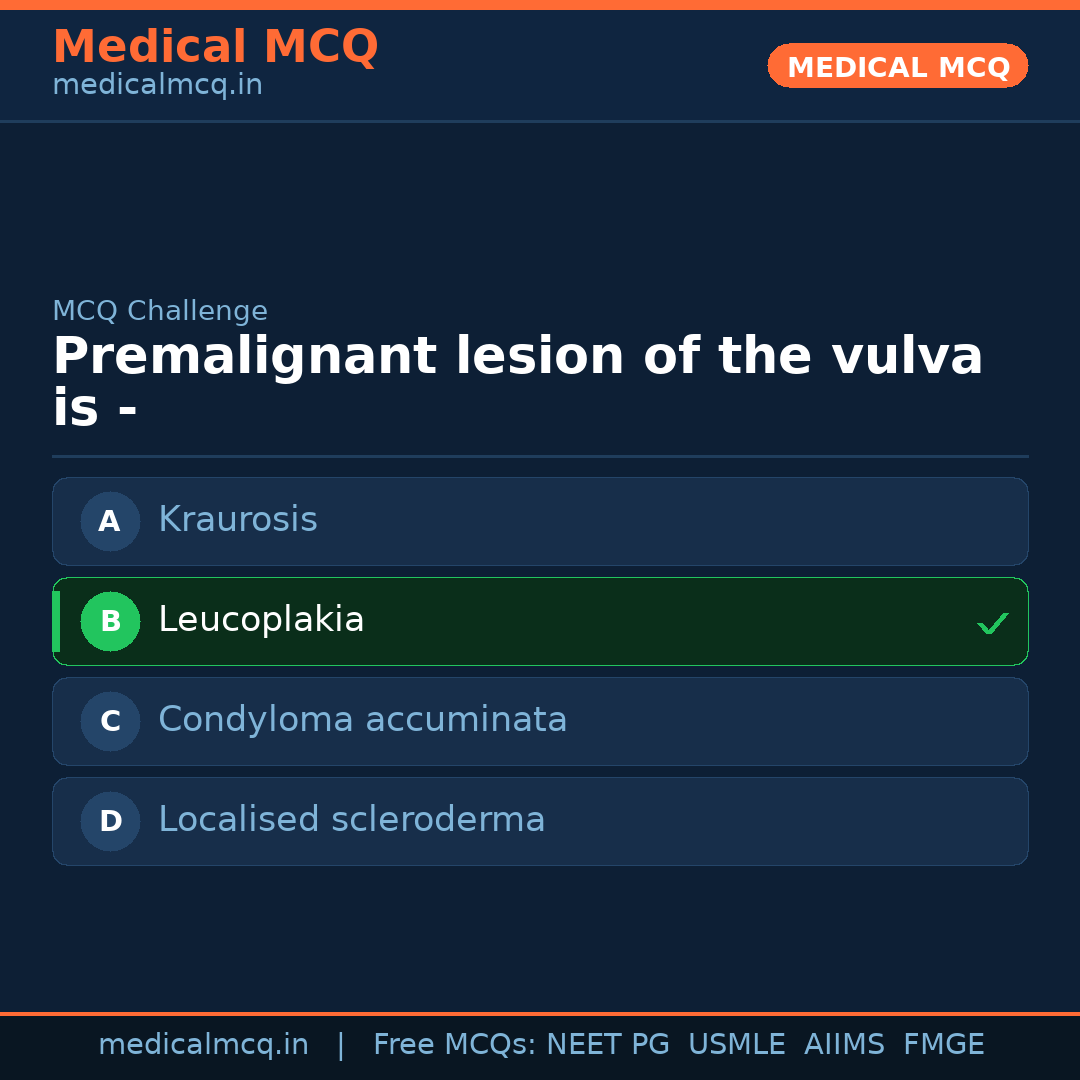Click the letter badge beside Condyloma accuminata

pos(110,721)
